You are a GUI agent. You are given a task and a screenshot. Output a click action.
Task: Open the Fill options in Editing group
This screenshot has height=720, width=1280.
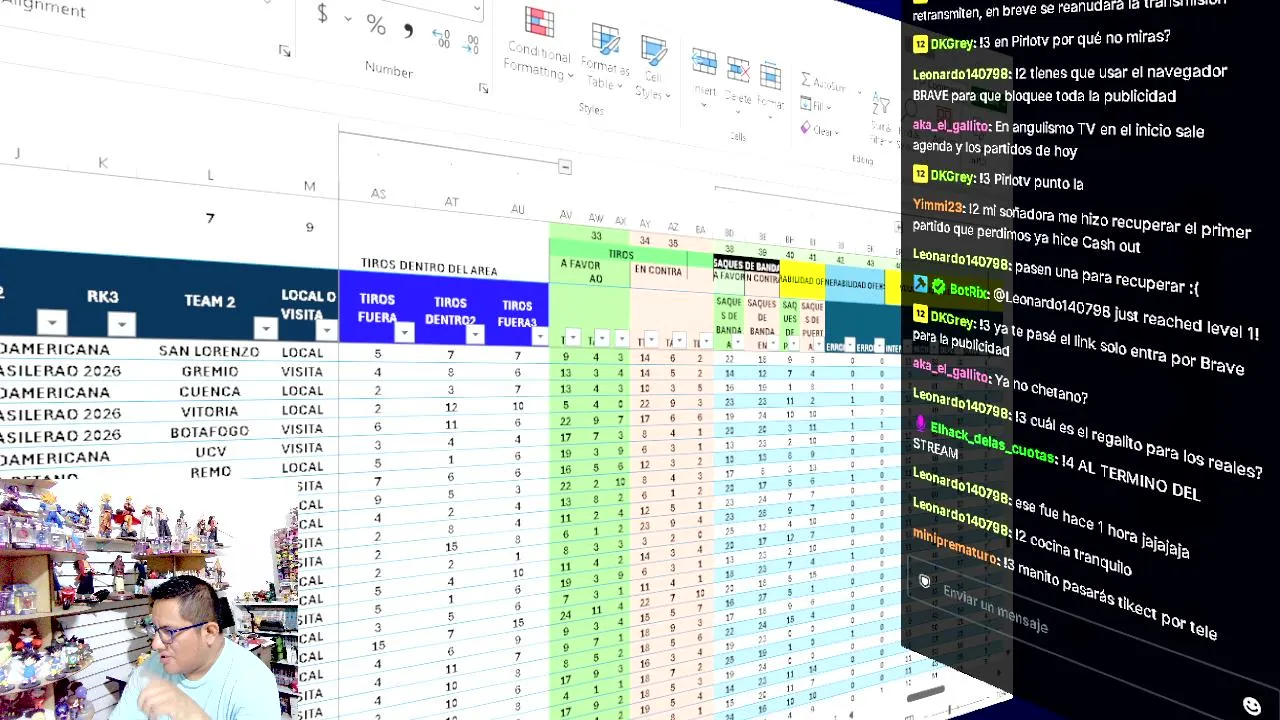815,105
